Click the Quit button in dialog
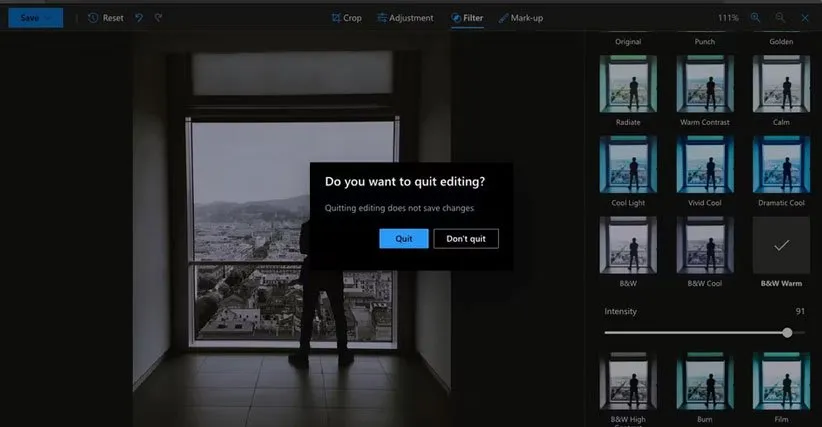Screen dimensions: 822x427 pyautogui.click(x=404, y=238)
